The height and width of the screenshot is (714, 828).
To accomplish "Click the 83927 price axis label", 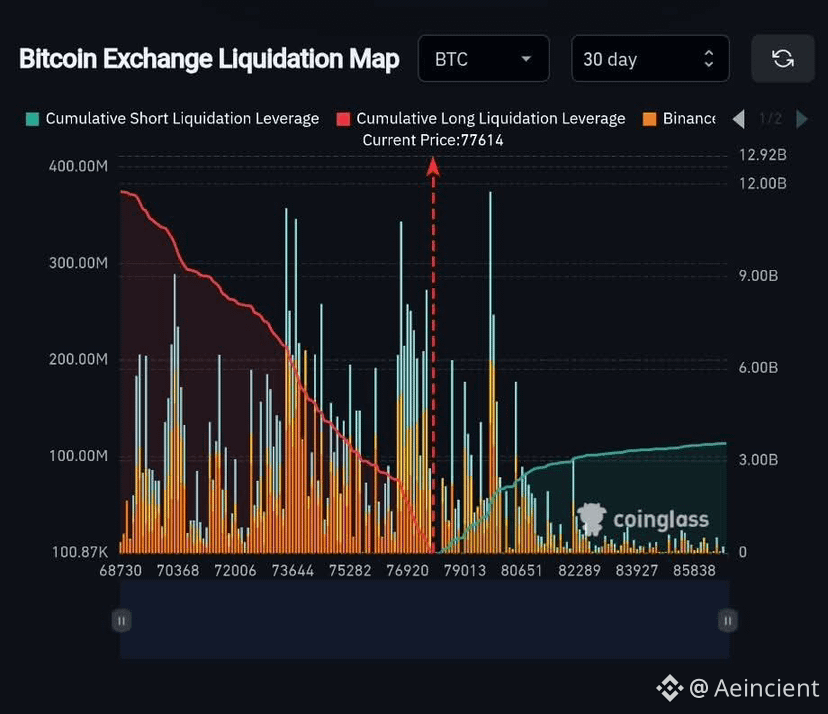I will tap(637, 571).
